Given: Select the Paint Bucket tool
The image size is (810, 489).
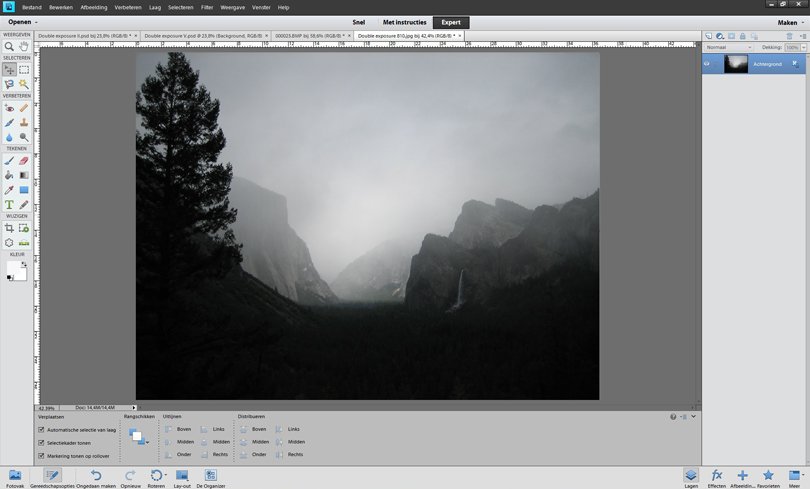Looking at the screenshot, I should 9,175.
